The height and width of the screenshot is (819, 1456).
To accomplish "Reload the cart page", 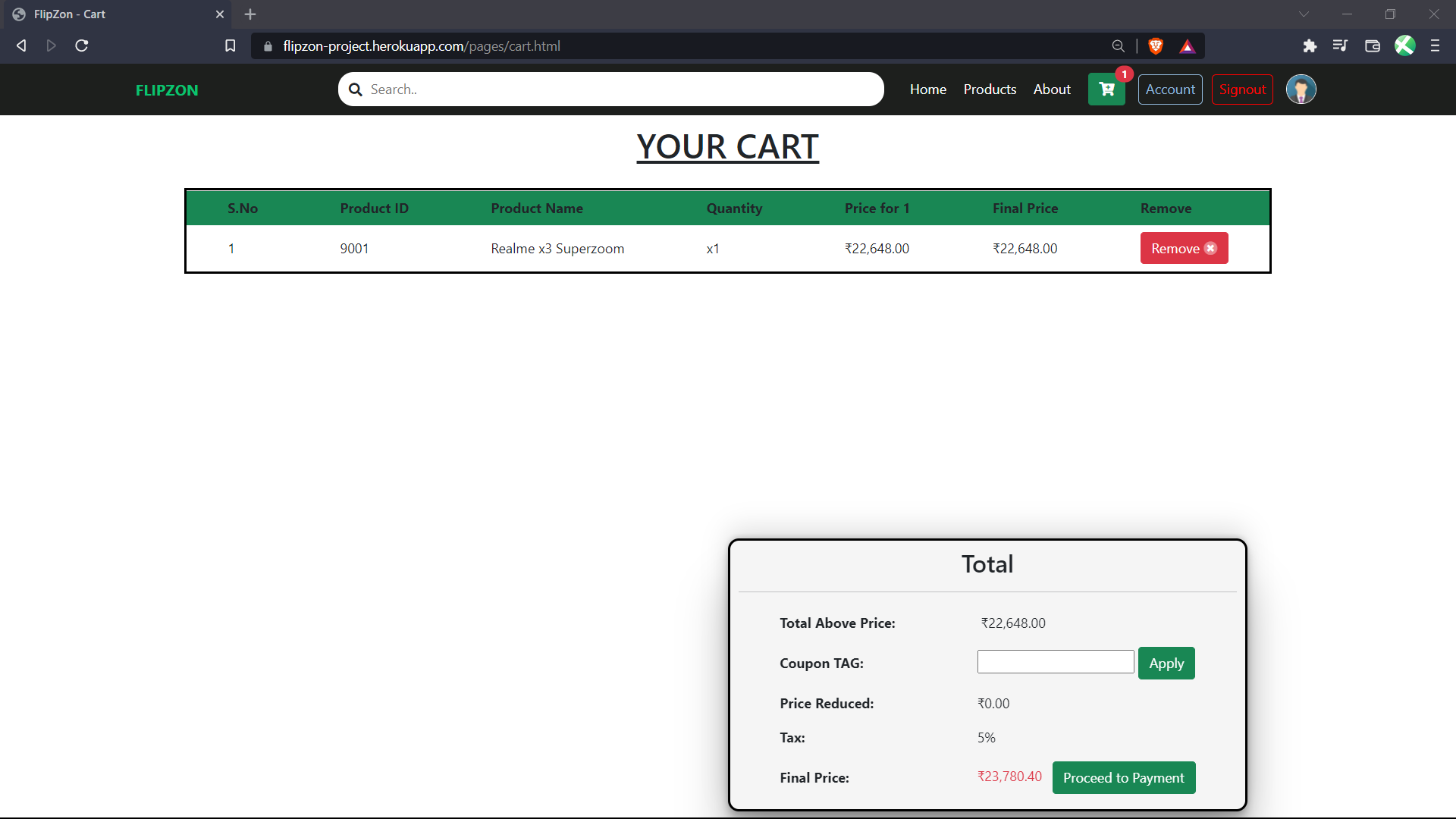I will pyautogui.click(x=82, y=46).
